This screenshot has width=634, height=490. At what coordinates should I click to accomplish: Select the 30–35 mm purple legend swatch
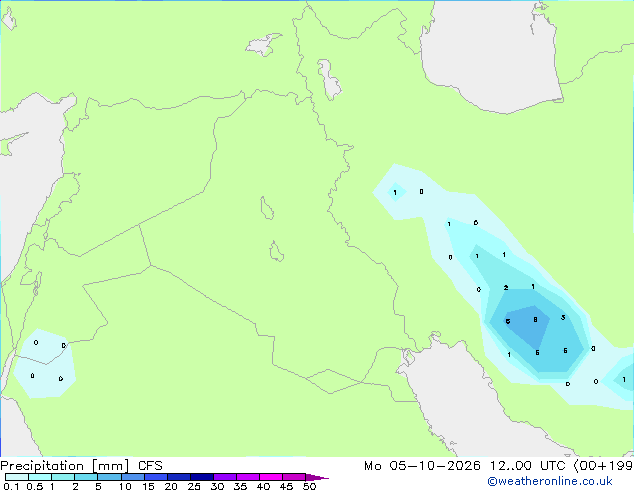225,477
